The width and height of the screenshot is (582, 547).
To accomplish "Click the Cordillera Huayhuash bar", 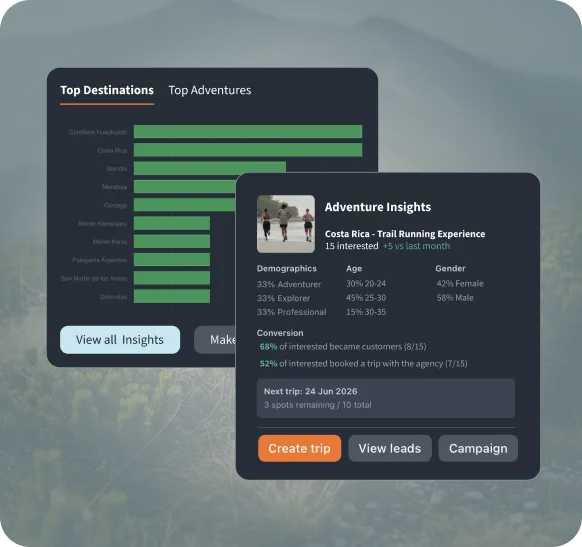I will [x=248, y=132].
